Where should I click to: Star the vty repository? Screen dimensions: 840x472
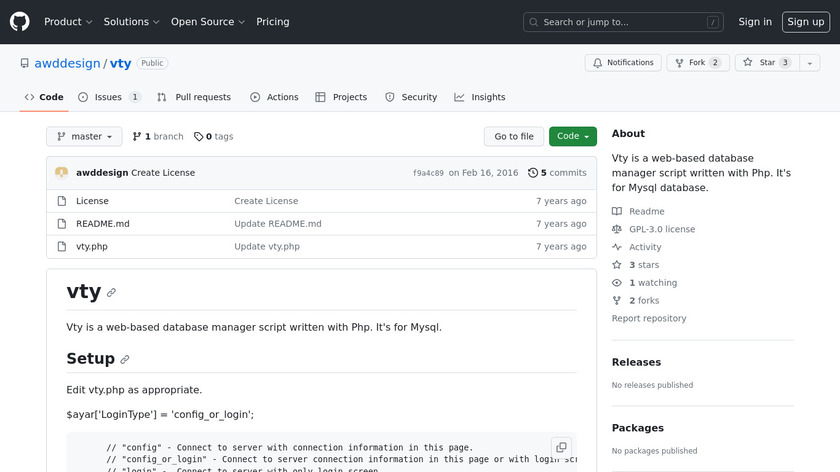[766, 62]
